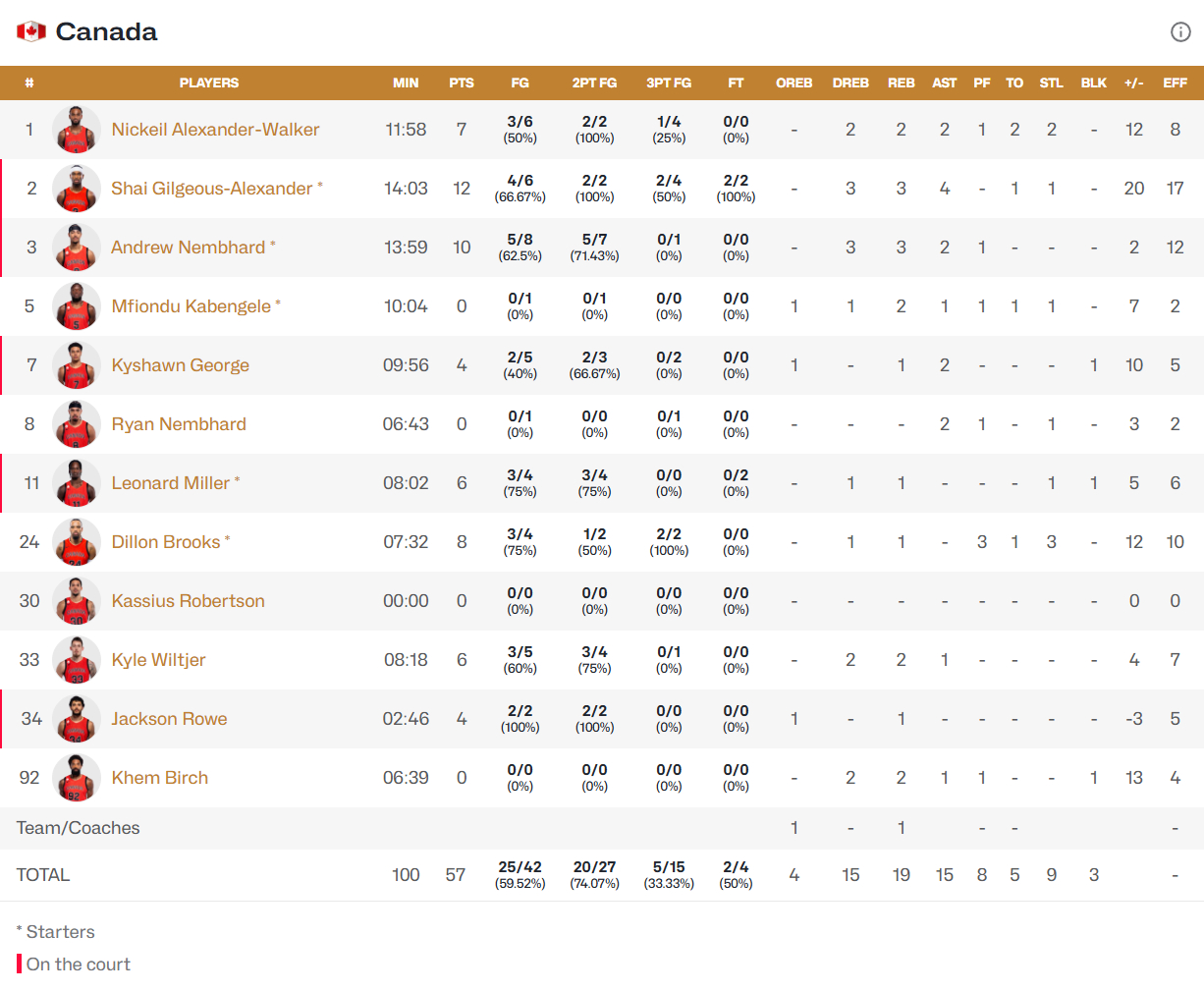Select the total 57 points value
Image resolution: width=1204 pixels, height=992 pixels.
[456, 875]
